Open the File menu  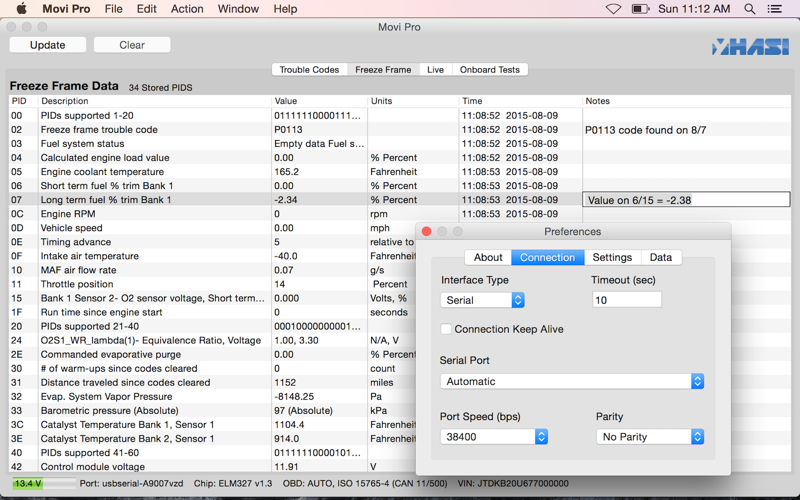[x=113, y=9]
